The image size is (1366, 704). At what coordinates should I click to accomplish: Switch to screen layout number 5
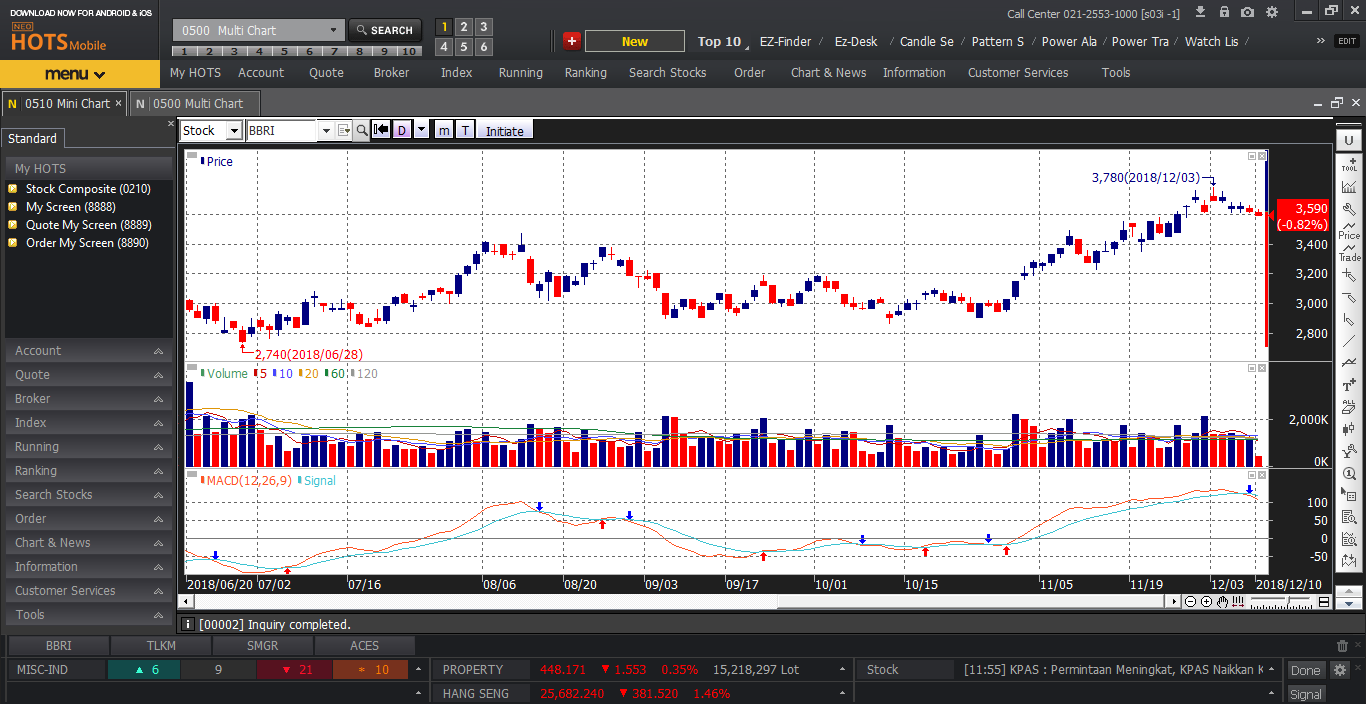[464, 47]
